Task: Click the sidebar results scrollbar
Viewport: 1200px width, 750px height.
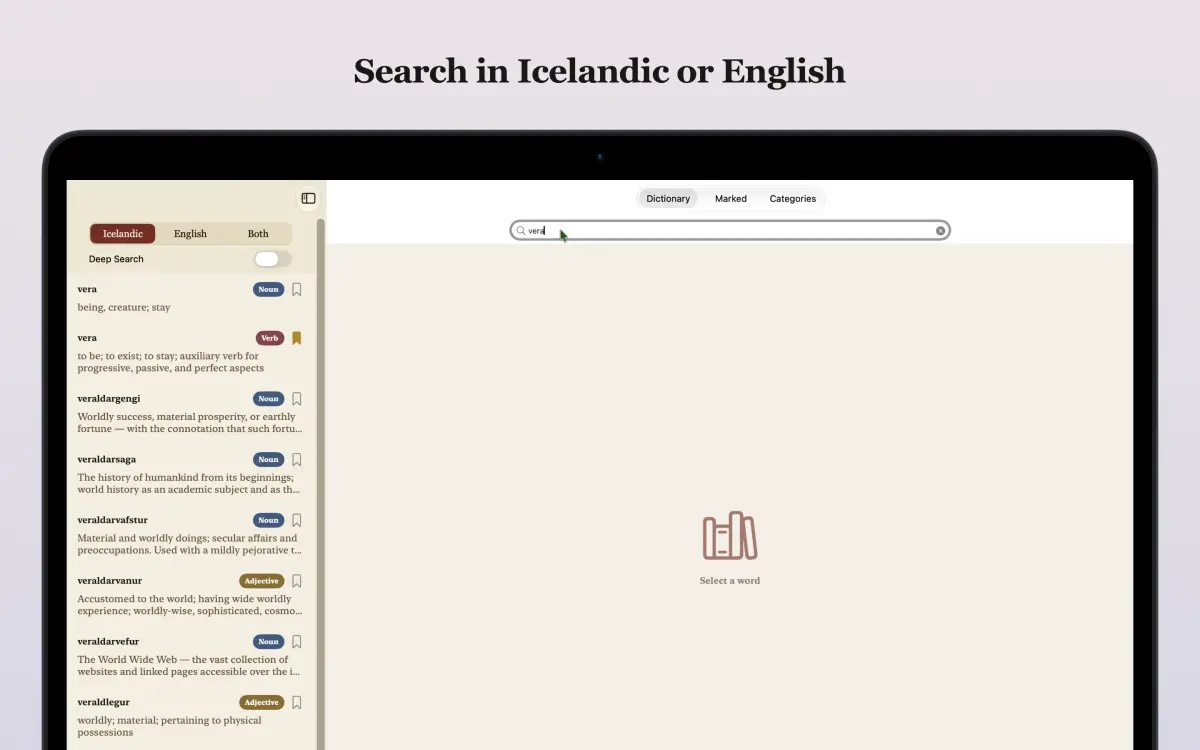Action: point(321,485)
